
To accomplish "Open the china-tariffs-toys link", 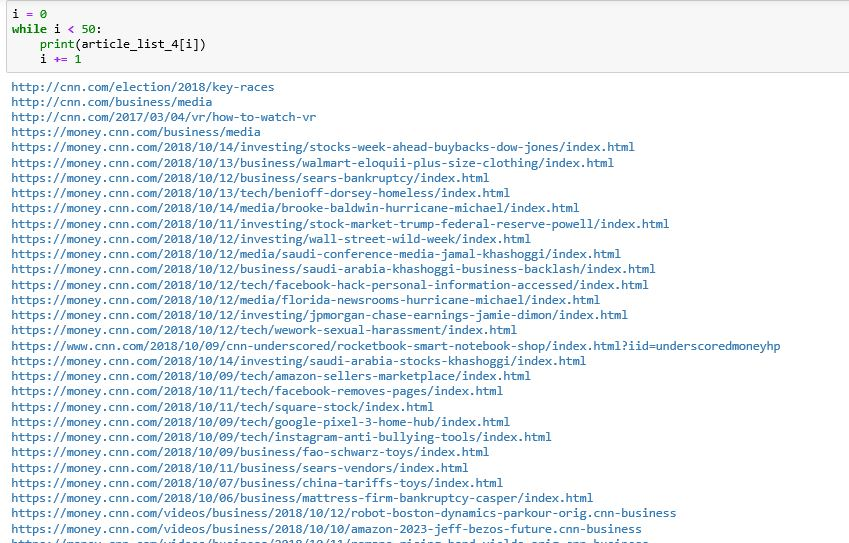I will point(257,483).
